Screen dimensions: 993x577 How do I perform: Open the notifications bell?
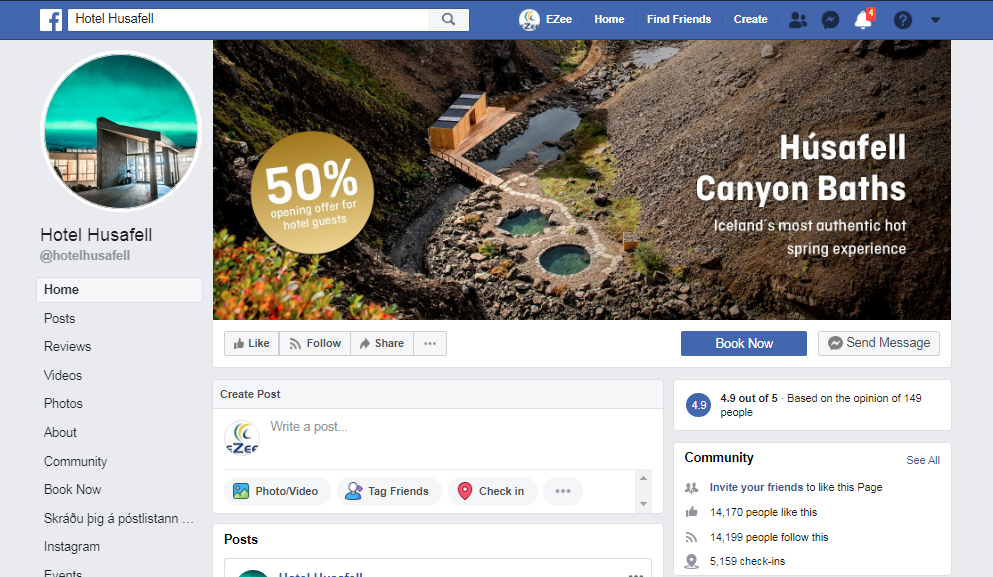(863, 20)
